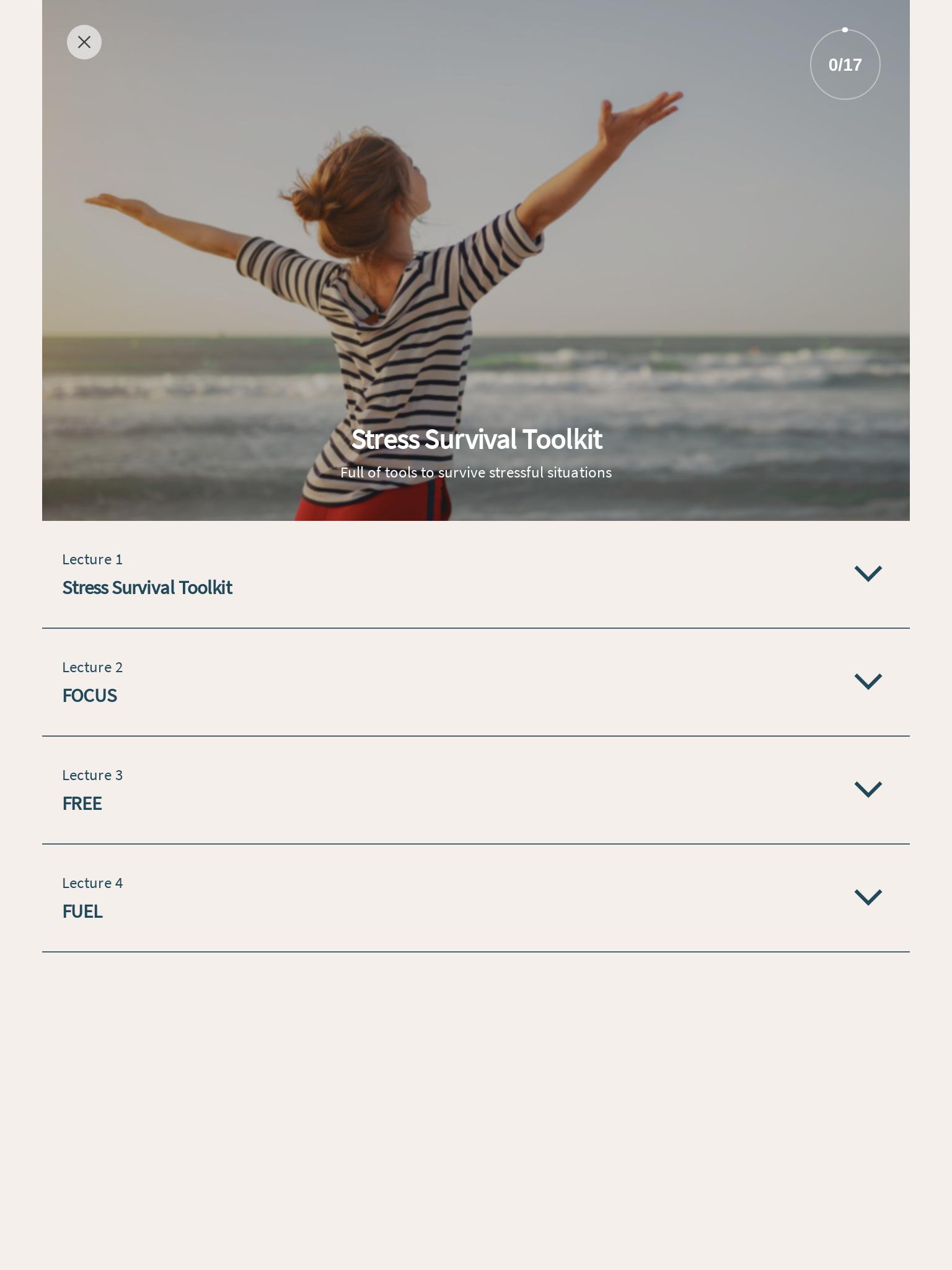This screenshot has height=1270, width=952.
Task: Open the Stress Survival Toolkit lecture title
Action: pos(148,588)
